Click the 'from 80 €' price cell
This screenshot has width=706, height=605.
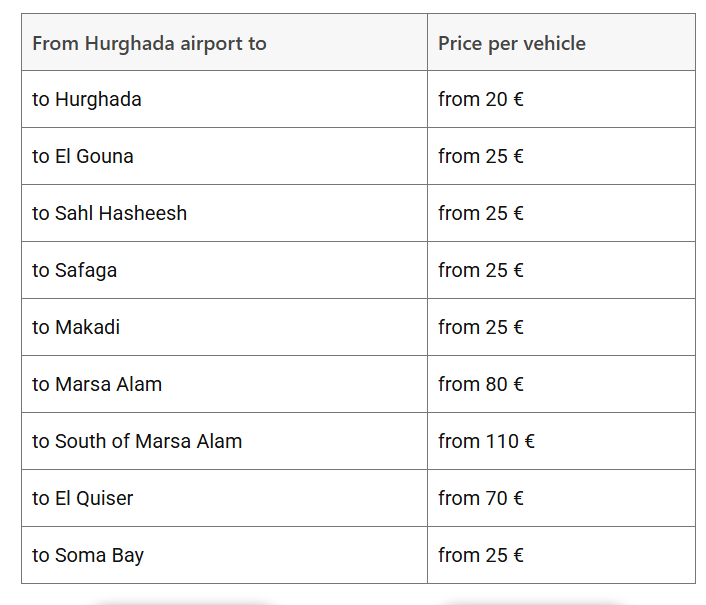coord(481,384)
